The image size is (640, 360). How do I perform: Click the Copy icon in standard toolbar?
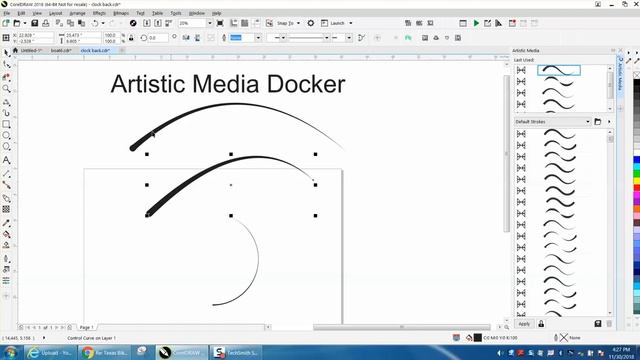click(x=70, y=23)
